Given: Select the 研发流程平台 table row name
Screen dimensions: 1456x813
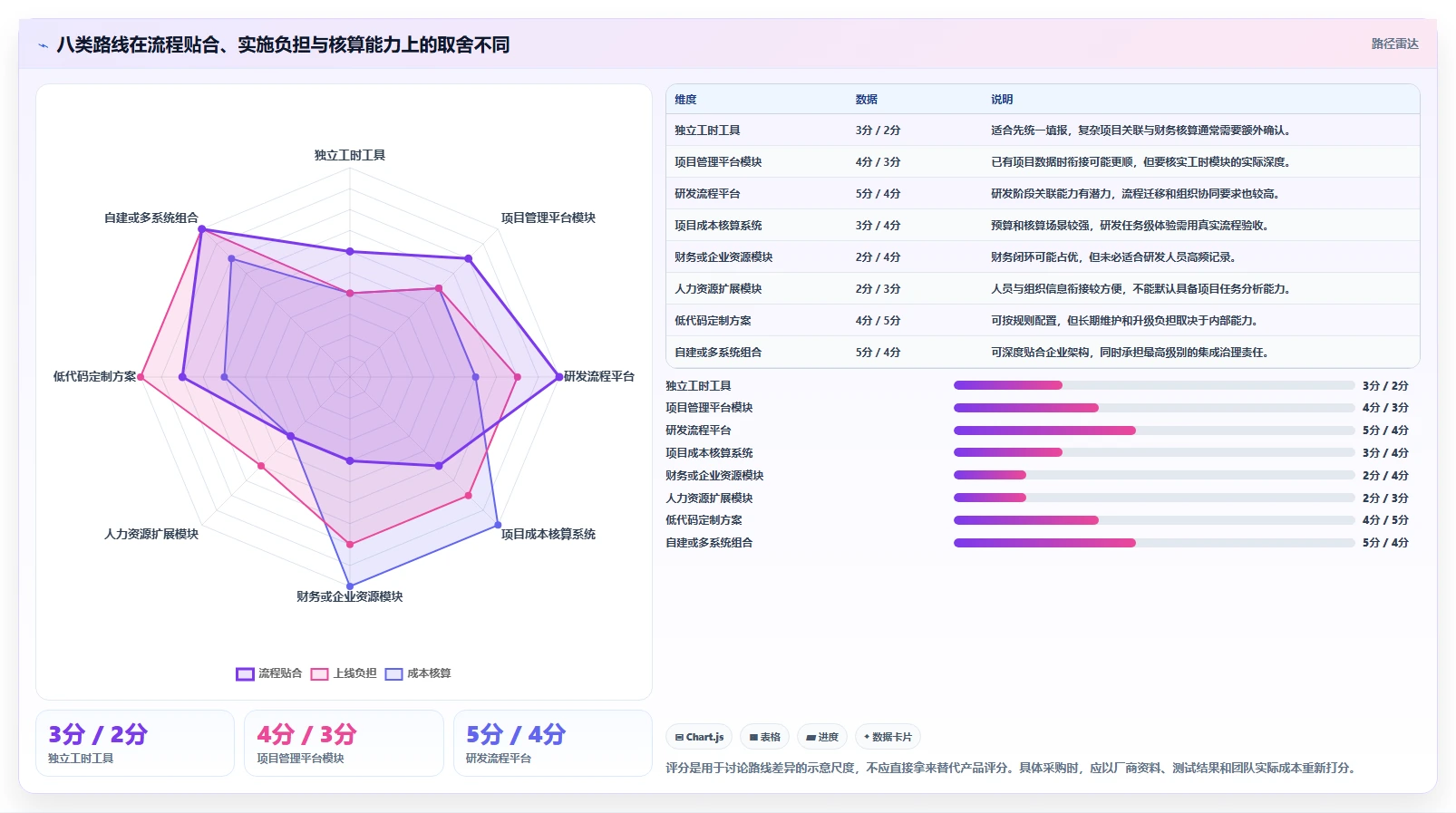Looking at the screenshot, I should [707, 194].
